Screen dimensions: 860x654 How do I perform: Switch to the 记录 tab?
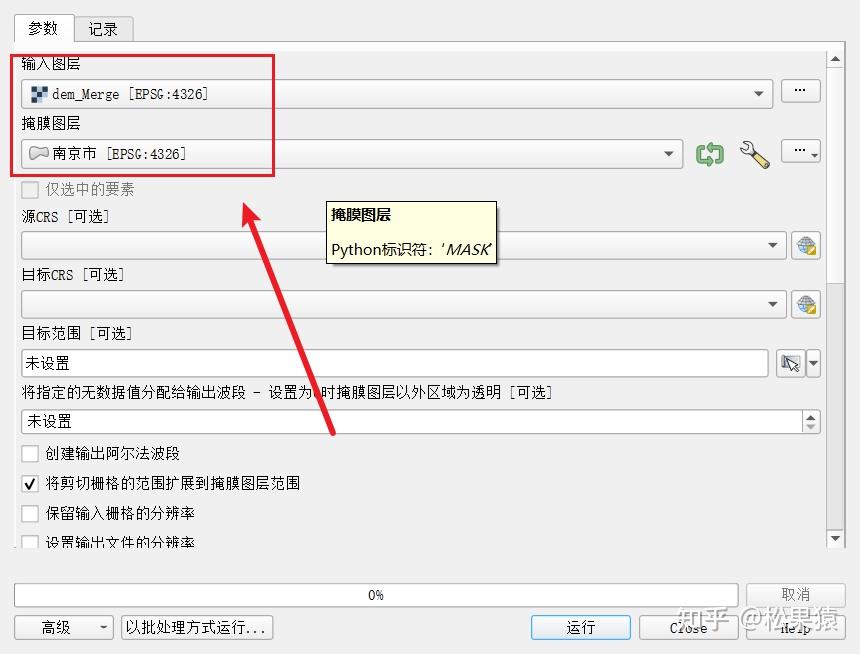point(103,28)
